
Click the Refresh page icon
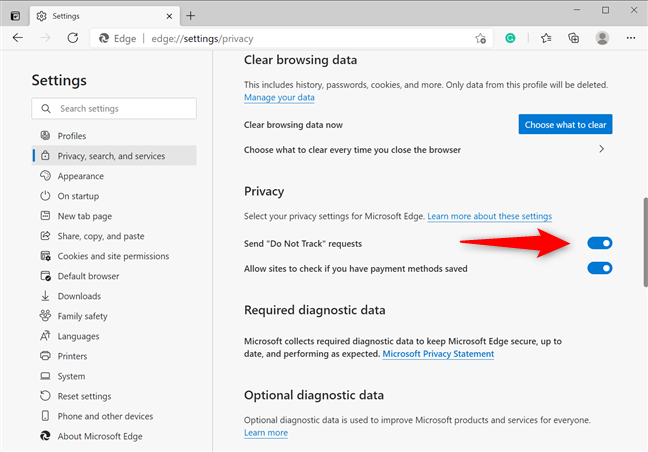pyautogui.click(x=73, y=38)
